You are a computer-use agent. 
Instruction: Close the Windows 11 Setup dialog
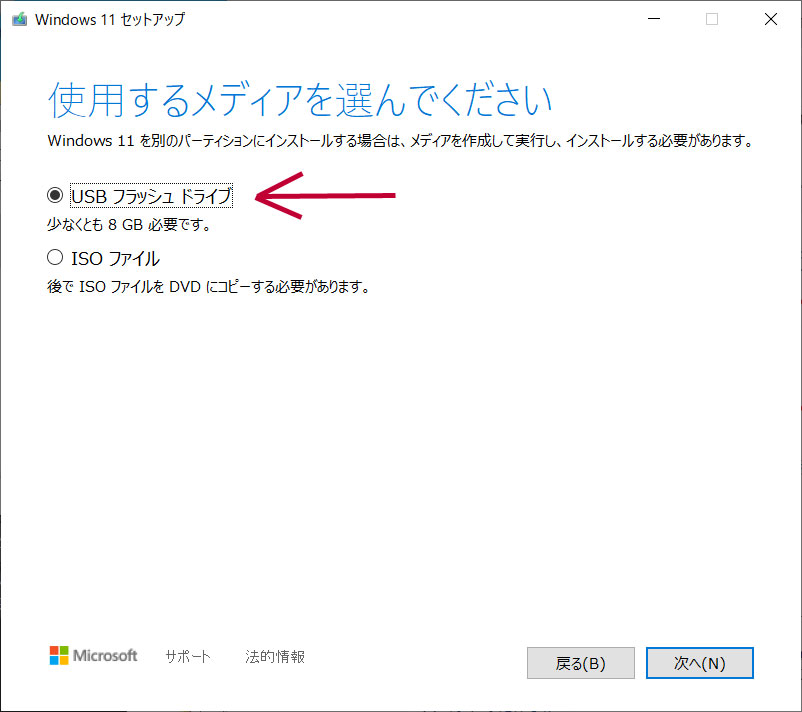pyautogui.click(x=771, y=19)
